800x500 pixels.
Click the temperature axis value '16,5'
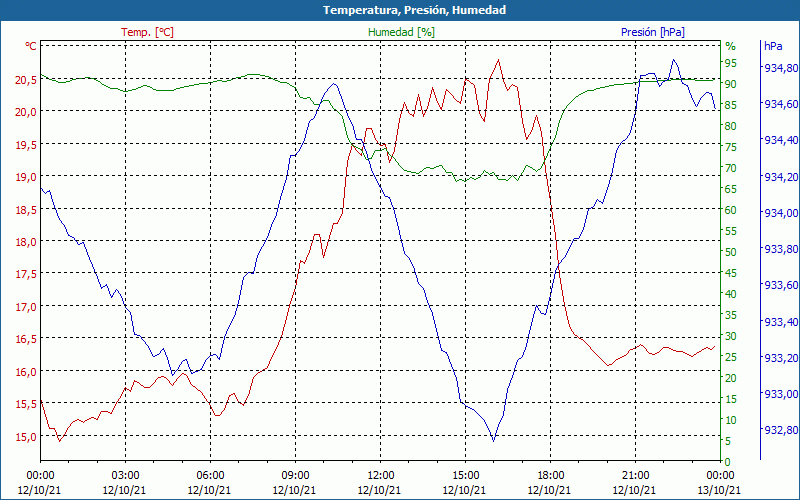click(x=26, y=340)
